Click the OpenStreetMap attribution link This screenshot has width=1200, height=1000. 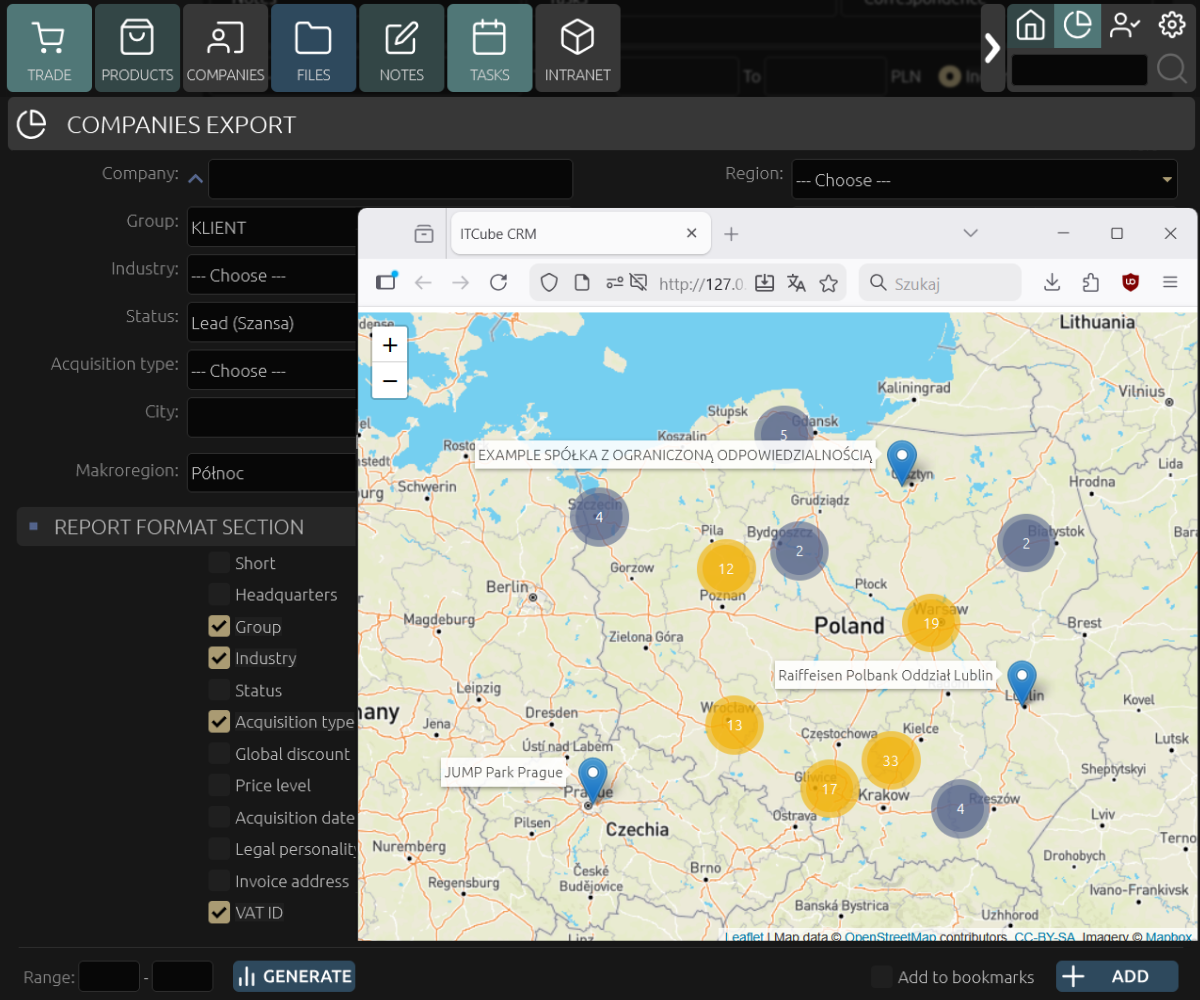890,937
